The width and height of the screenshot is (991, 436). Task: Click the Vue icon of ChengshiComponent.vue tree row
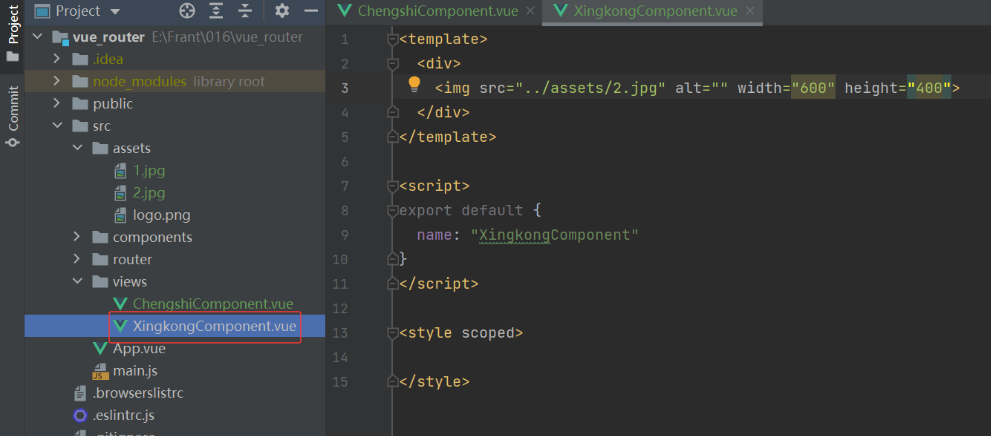[120, 304]
